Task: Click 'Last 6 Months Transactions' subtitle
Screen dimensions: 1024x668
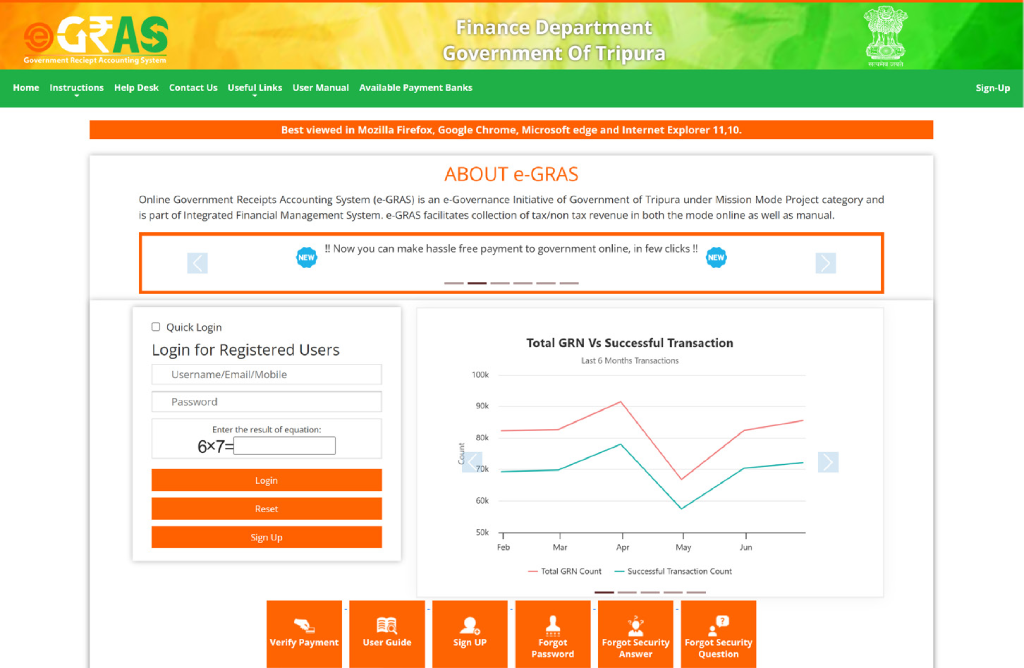Action: click(x=630, y=360)
